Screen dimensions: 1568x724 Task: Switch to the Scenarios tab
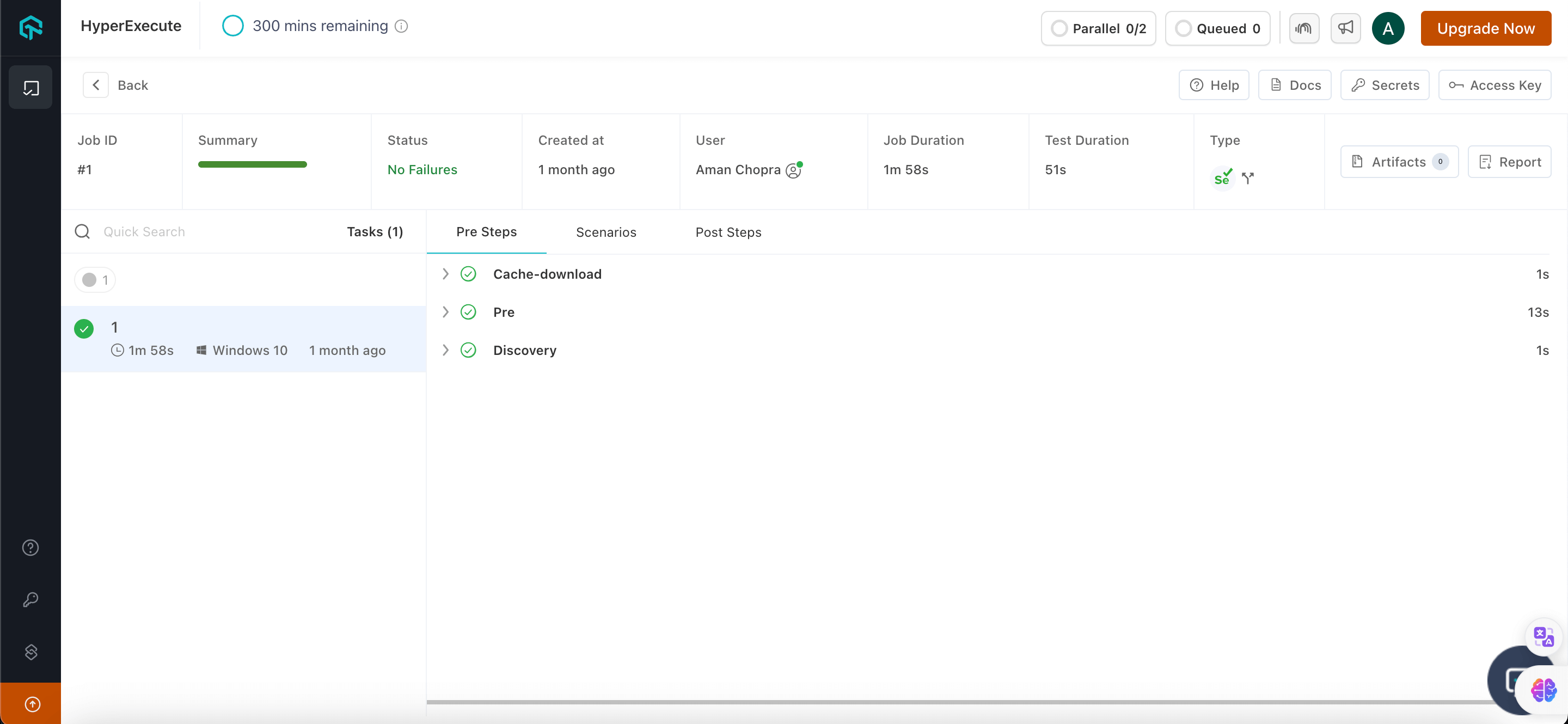(x=605, y=232)
